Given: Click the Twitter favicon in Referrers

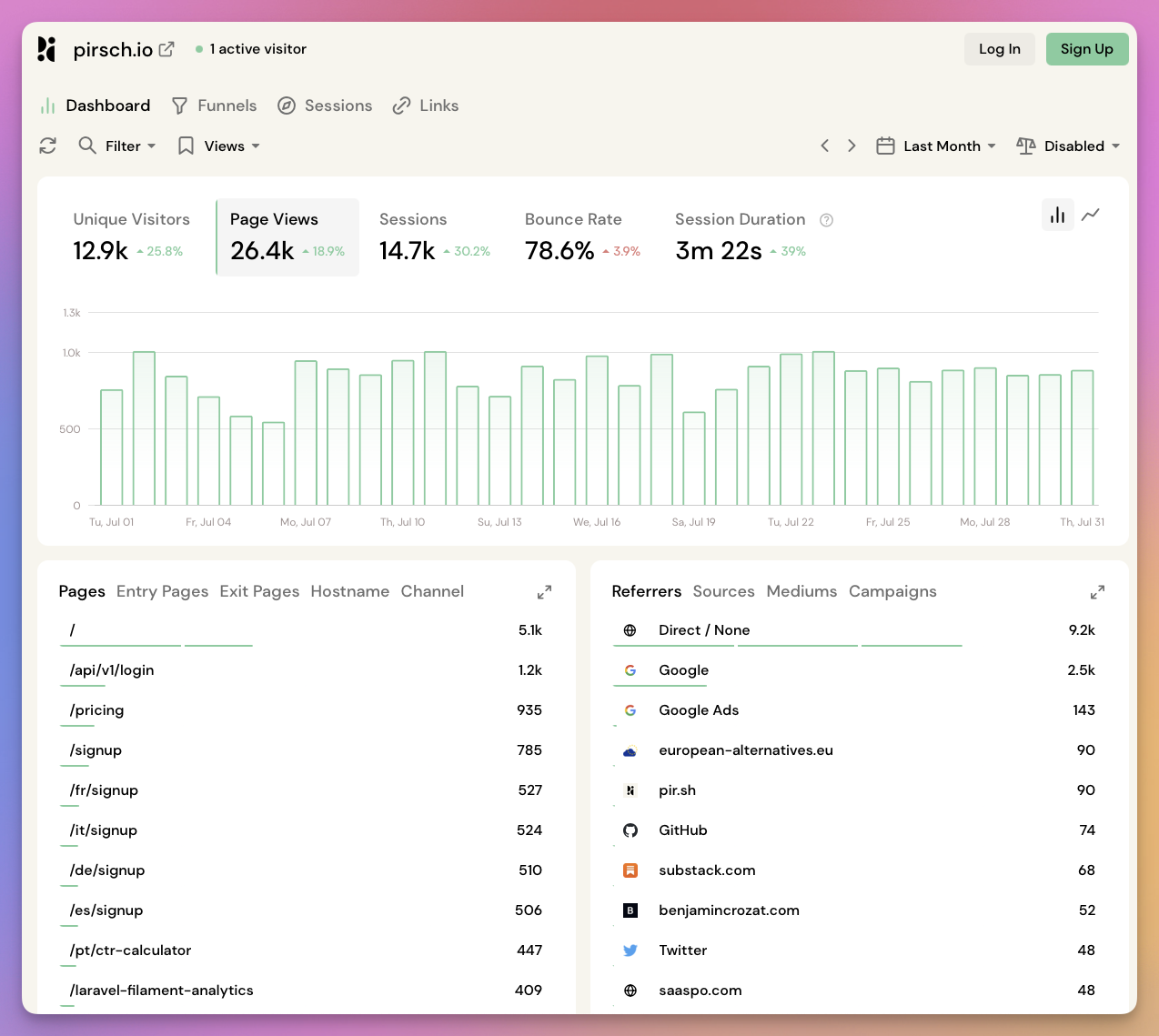Looking at the screenshot, I should point(630,950).
